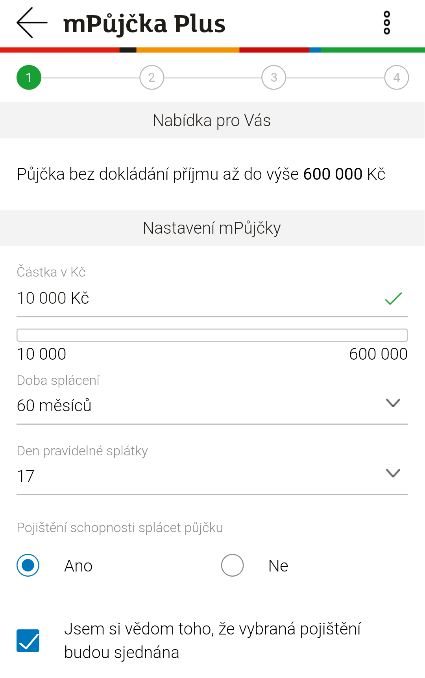Screen dimensions: 425x678
Task: Jump to step 4 circle
Action: pos(396,77)
